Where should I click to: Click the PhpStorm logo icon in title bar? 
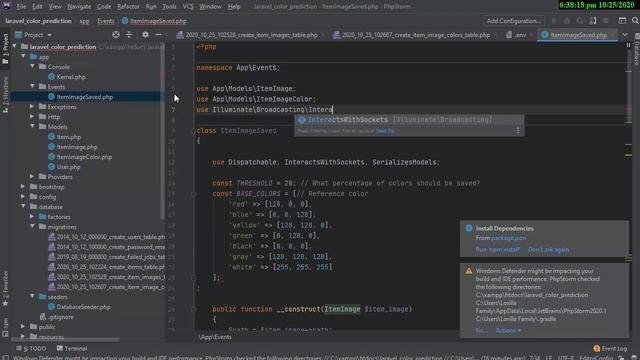[x=7, y=7]
